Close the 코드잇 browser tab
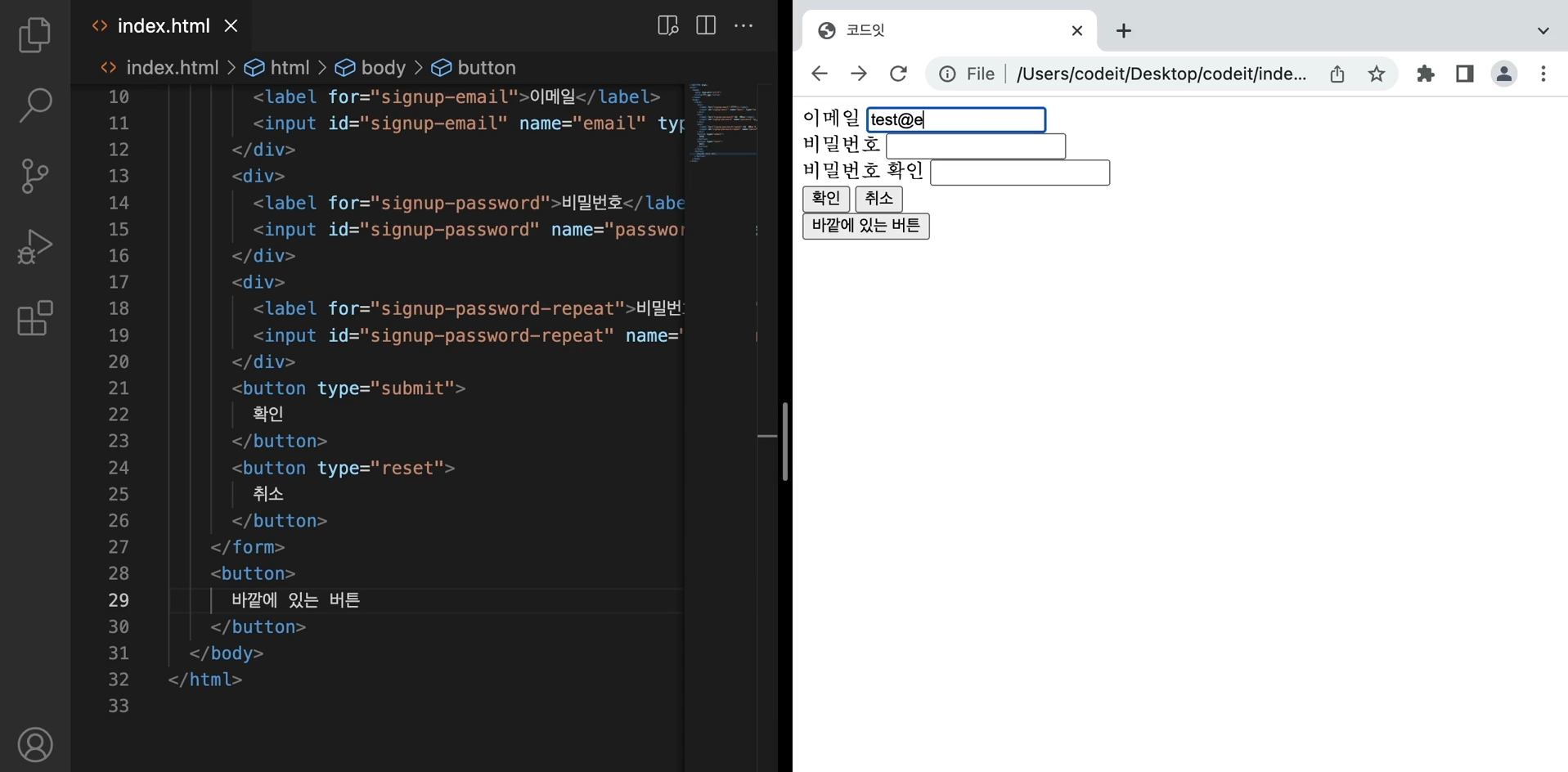The width and height of the screenshot is (1568, 772). coord(1077,31)
